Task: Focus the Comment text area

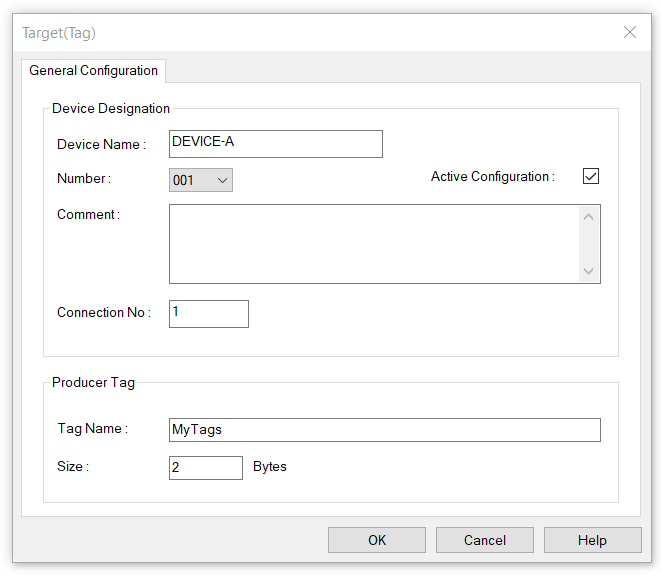Action: [x=374, y=244]
